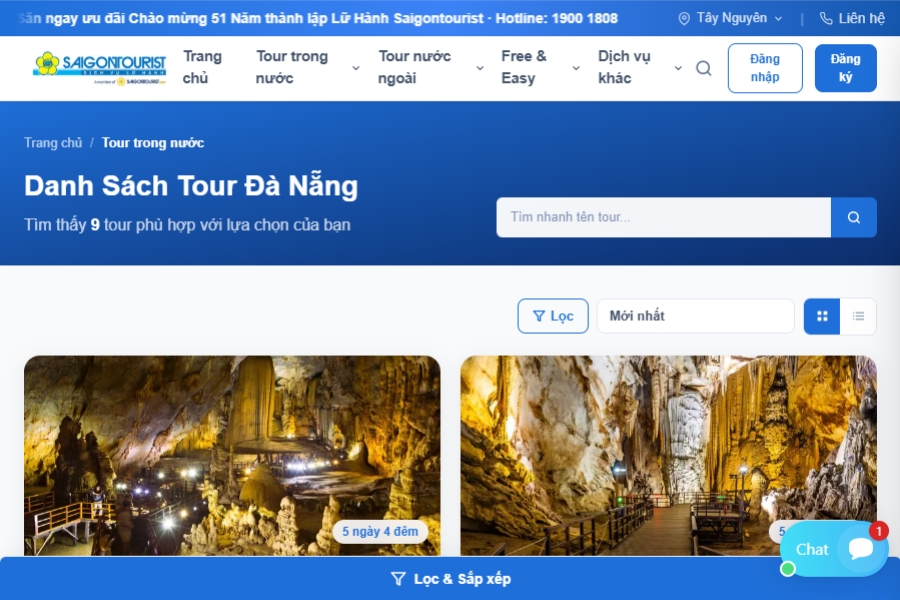The height and width of the screenshot is (600, 900).
Task: Open Lọc & Sắp xếp bottom bar
Action: [x=450, y=579]
